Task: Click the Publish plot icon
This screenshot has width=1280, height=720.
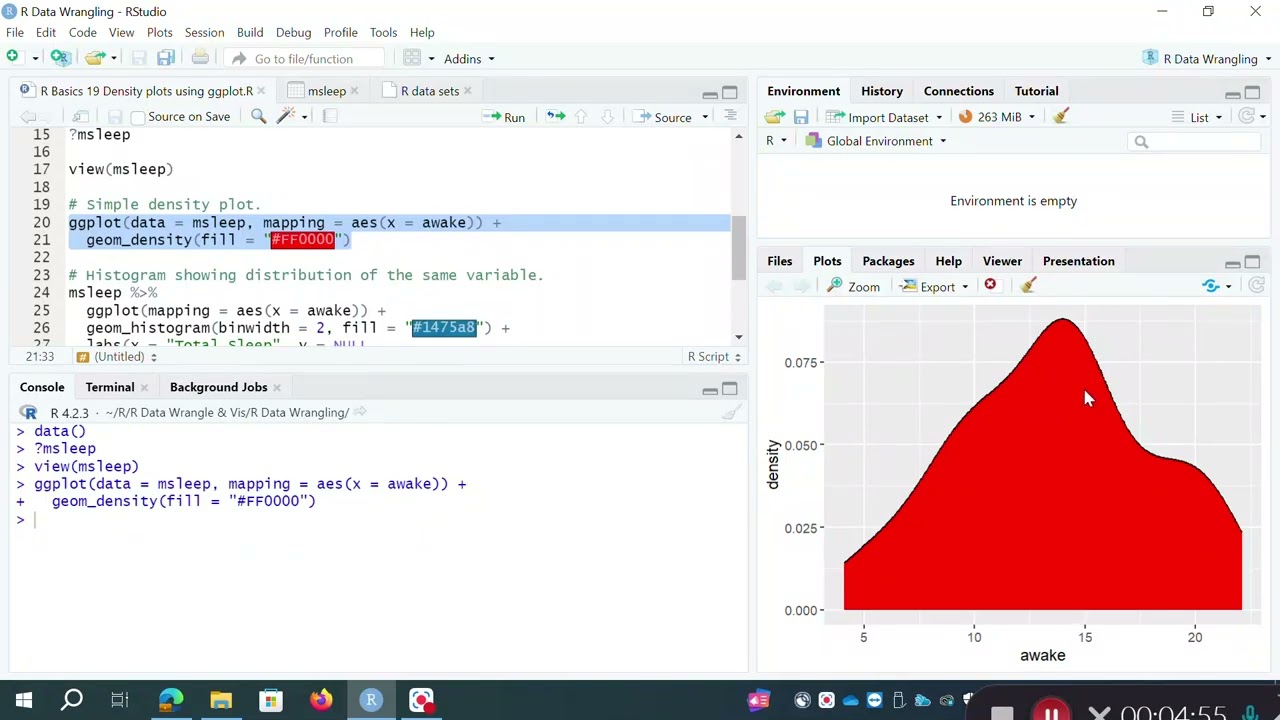Action: click(x=1211, y=286)
